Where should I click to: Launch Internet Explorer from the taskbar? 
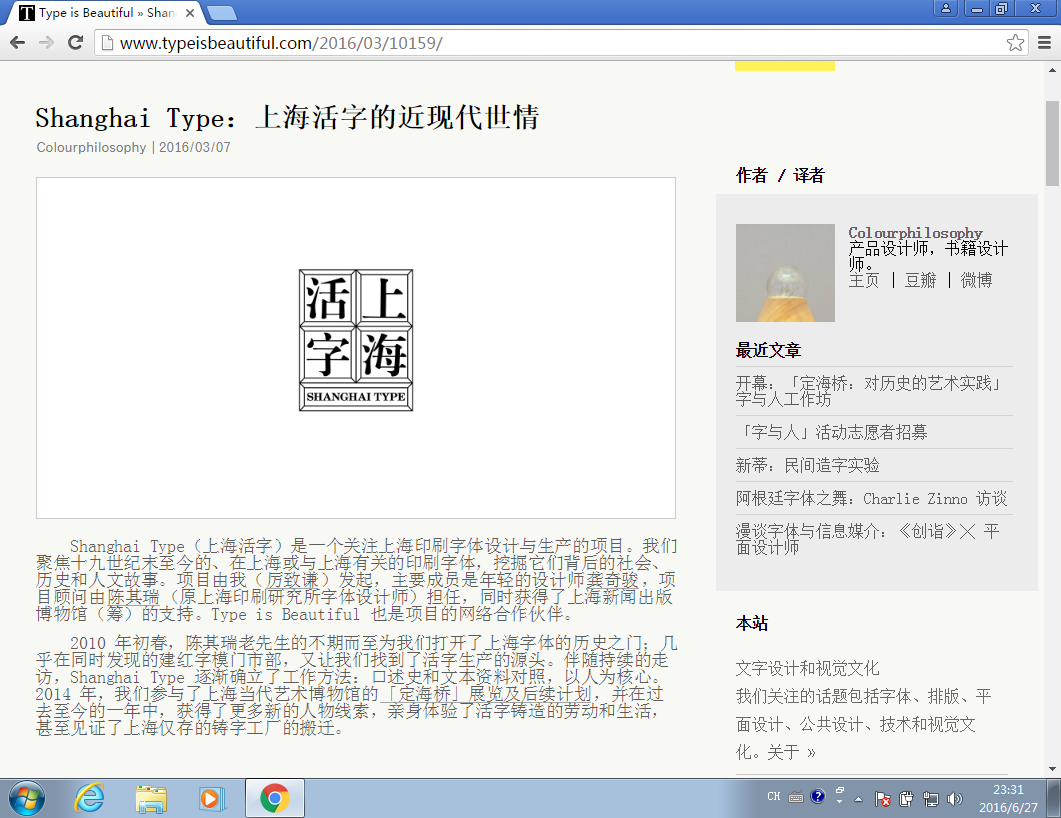[89, 798]
